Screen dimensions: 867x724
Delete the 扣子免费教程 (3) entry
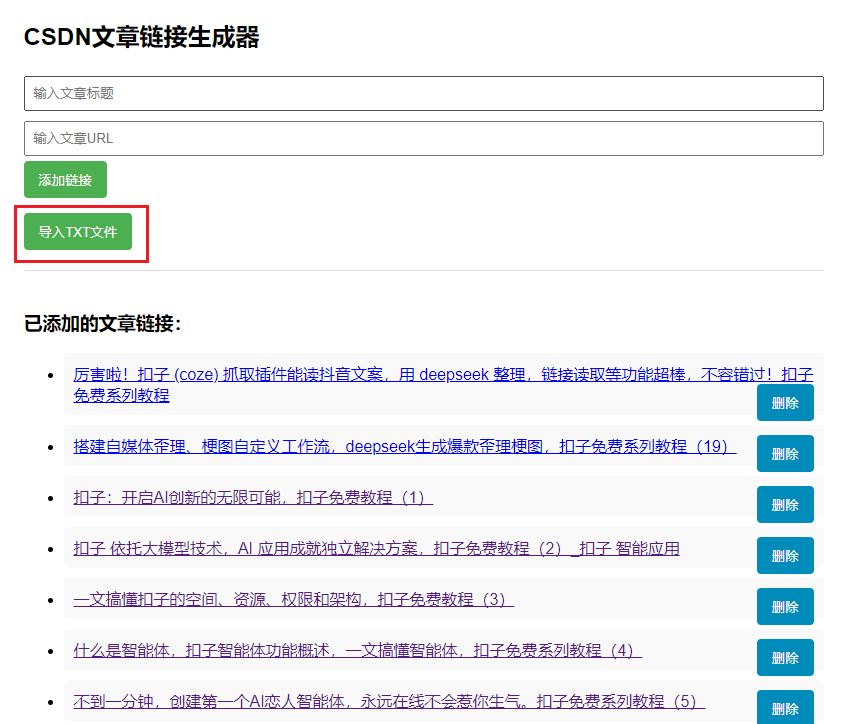785,606
